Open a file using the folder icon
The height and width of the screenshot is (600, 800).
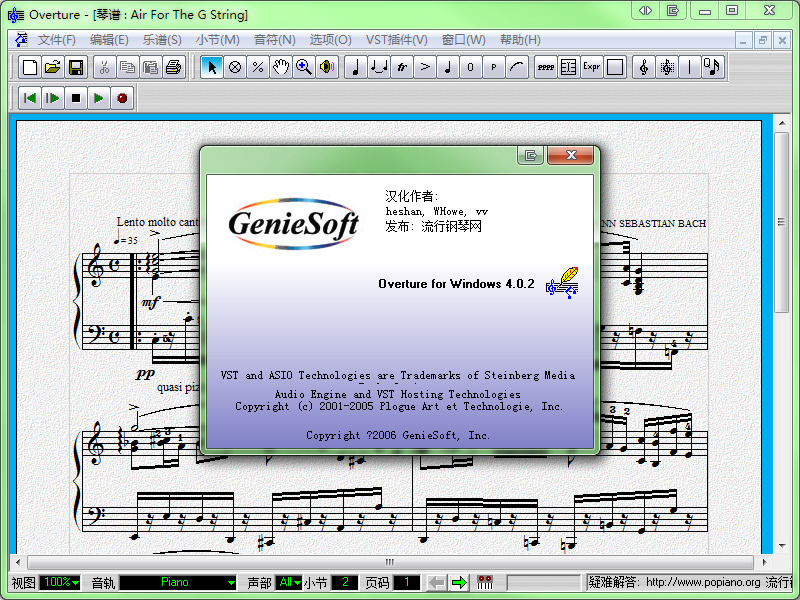[53, 67]
